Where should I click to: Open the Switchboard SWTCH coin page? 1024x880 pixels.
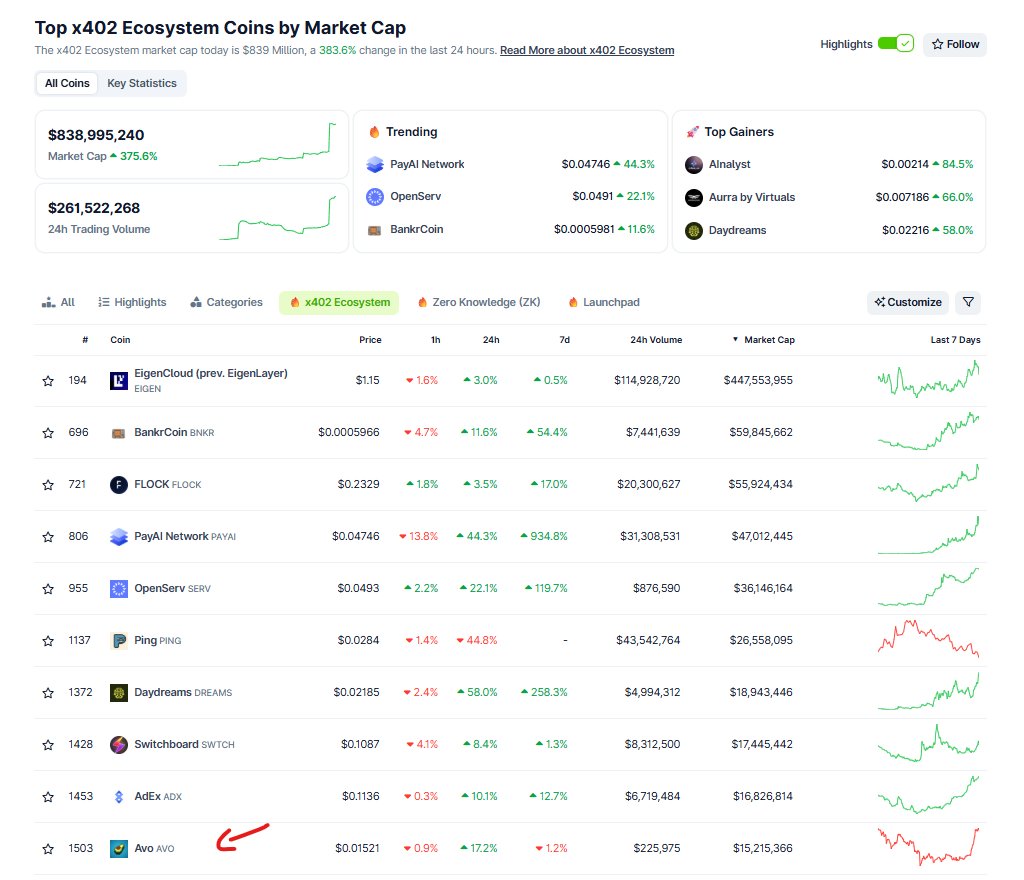[184, 744]
